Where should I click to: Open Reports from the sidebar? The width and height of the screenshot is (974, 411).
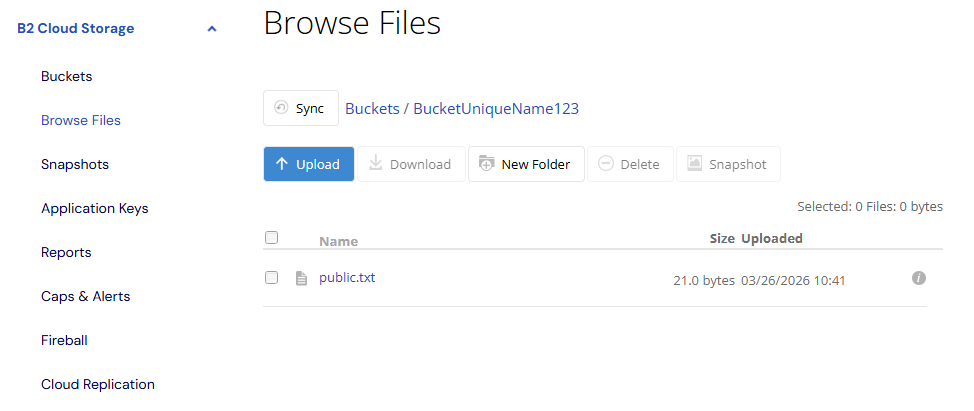(x=66, y=252)
